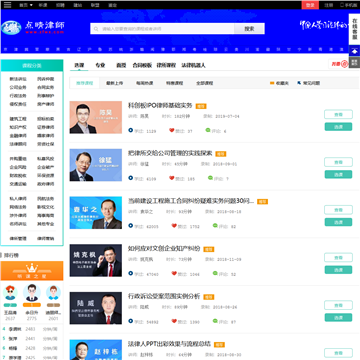Viewport: 360px width, 360px height.
Task: Open 姚克枫 course thumbnail
Action: [x=96, y=260]
